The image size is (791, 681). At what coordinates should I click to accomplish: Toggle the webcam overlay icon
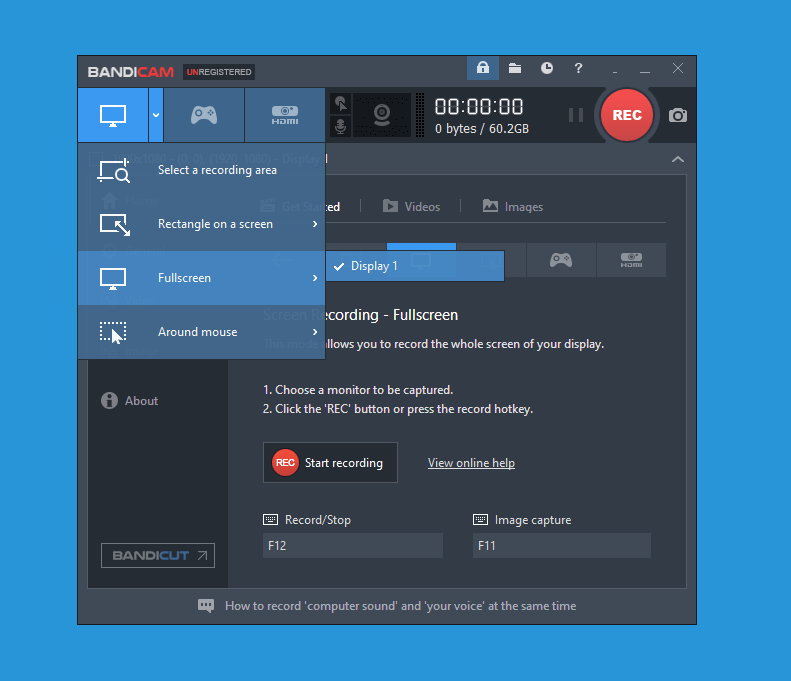[382, 115]
